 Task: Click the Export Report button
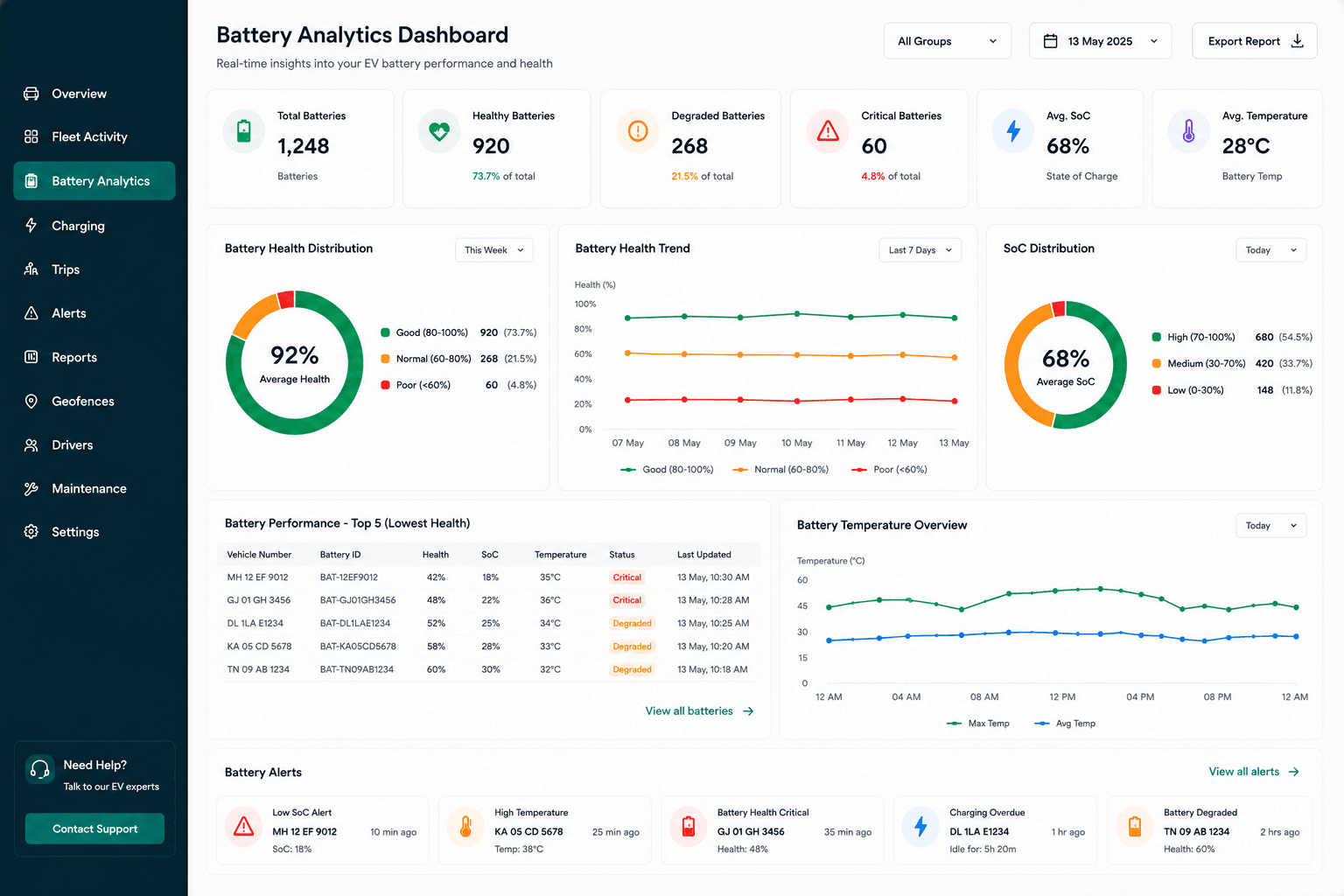[x=1255, y=41]
